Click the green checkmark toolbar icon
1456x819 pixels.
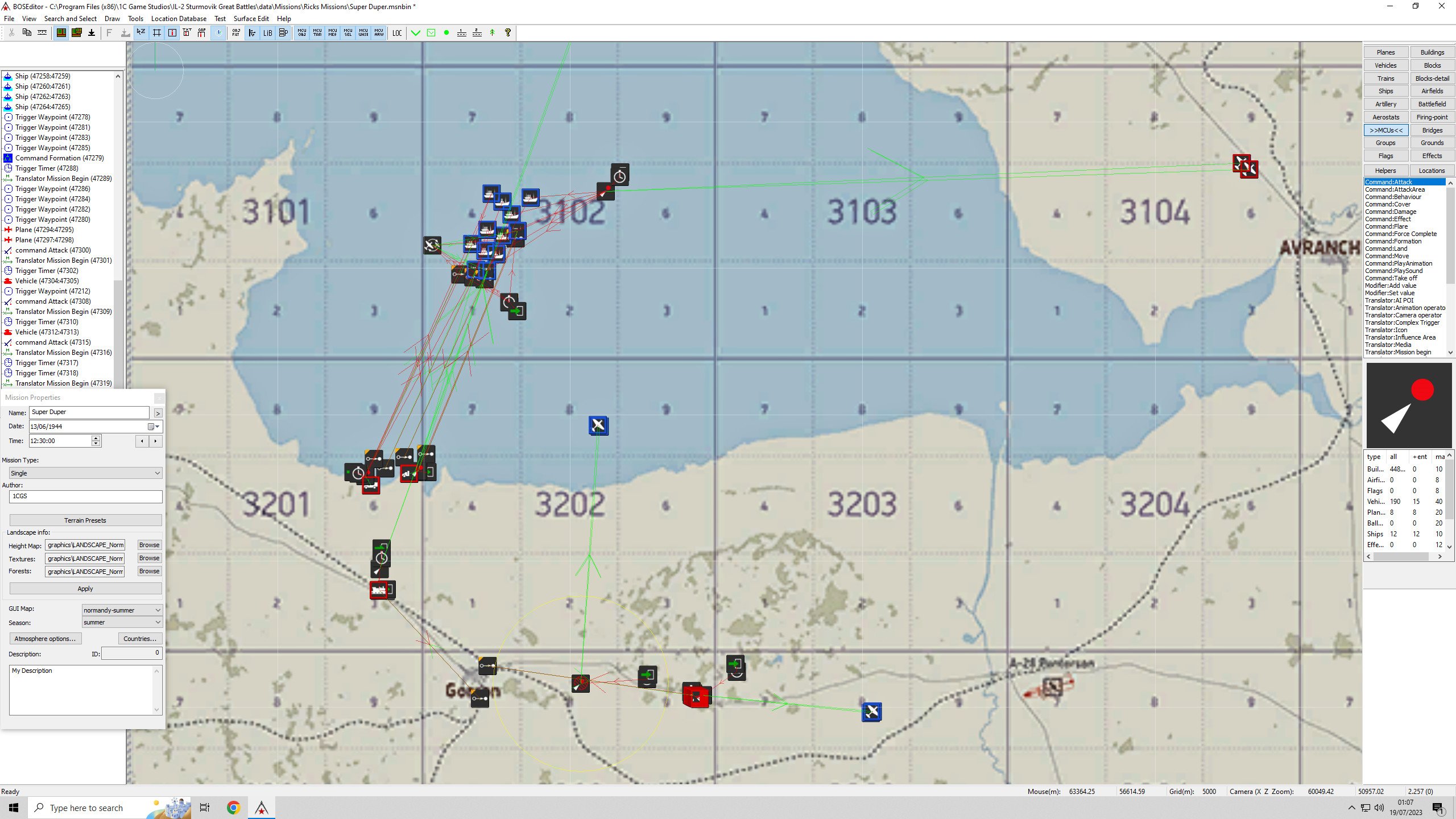click(416, 33)
